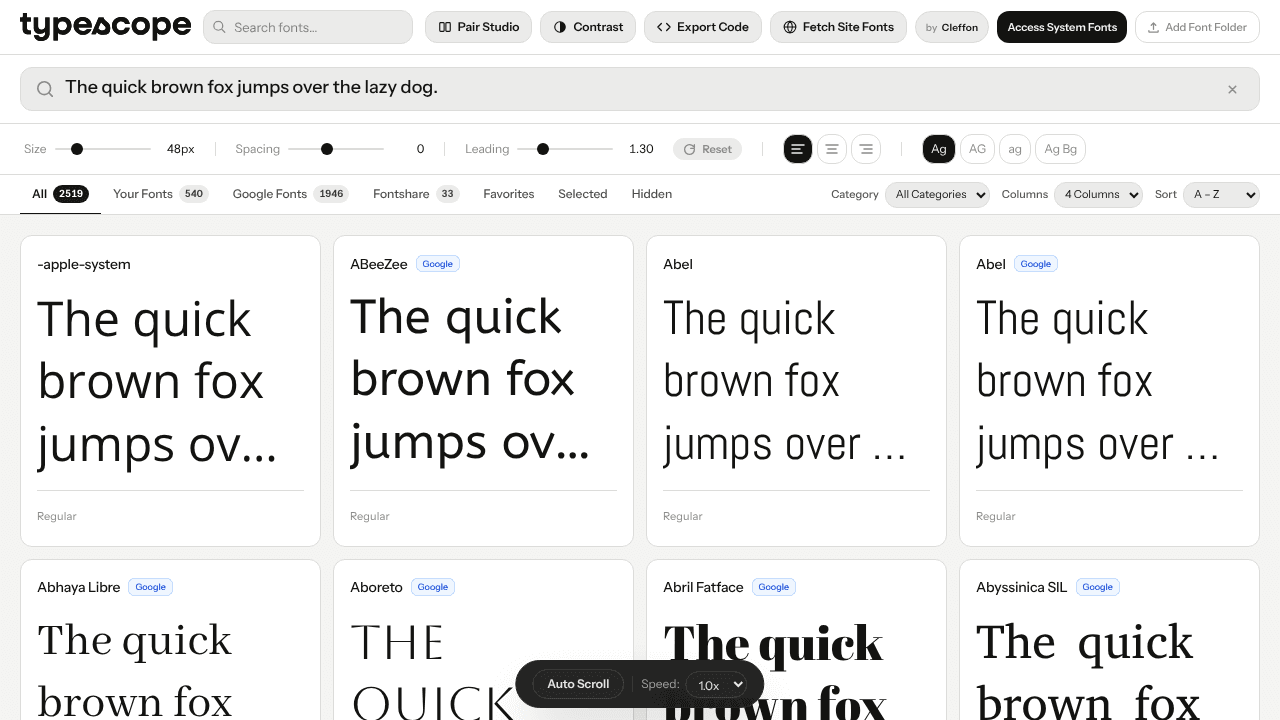Open the -apple-system font card
This screenshot has width=1280, height=720.
(x=170, y=391)
